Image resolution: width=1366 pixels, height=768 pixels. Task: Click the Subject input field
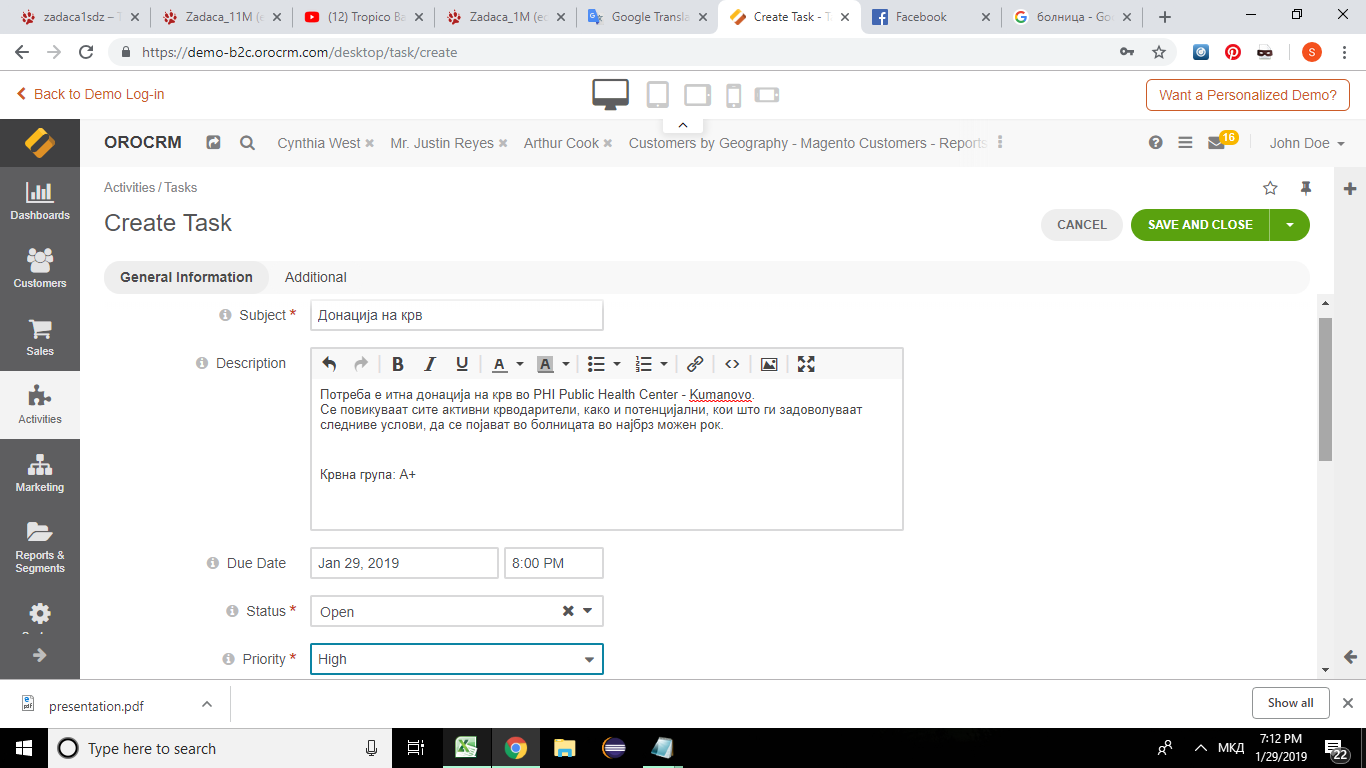click(456, 315)
